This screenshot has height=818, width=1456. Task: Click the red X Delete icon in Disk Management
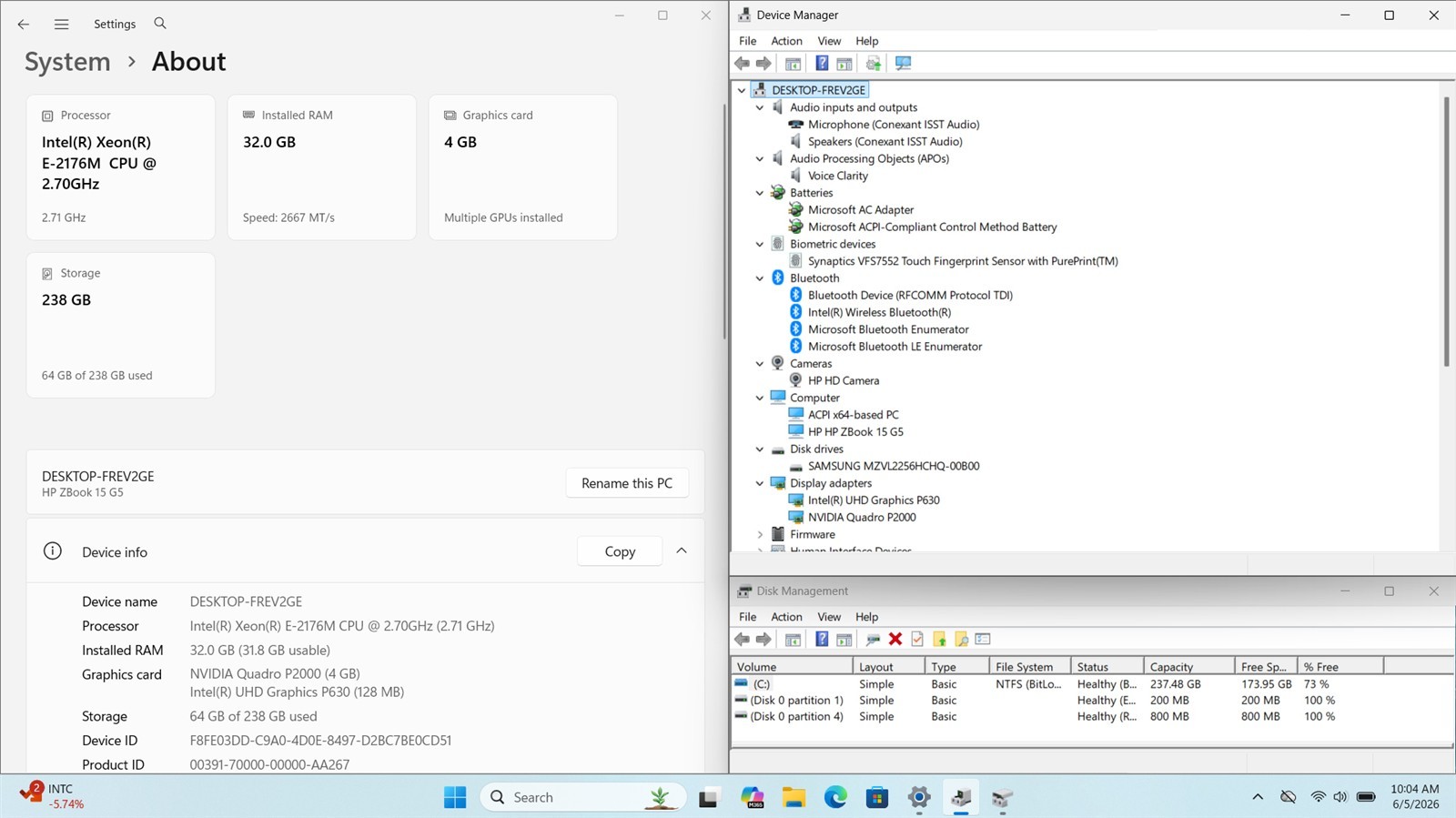pyautogui.click(x=895, y=640)
